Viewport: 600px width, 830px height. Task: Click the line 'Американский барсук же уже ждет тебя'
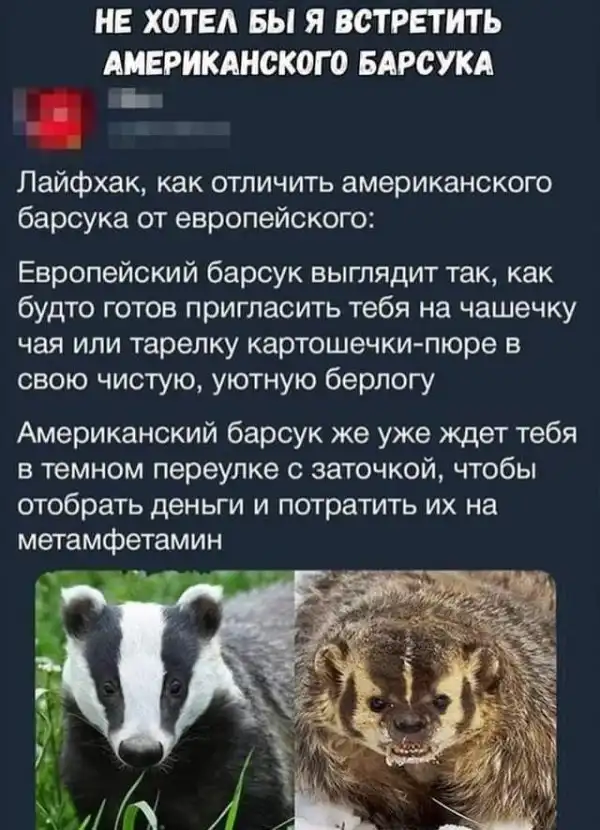298,435
